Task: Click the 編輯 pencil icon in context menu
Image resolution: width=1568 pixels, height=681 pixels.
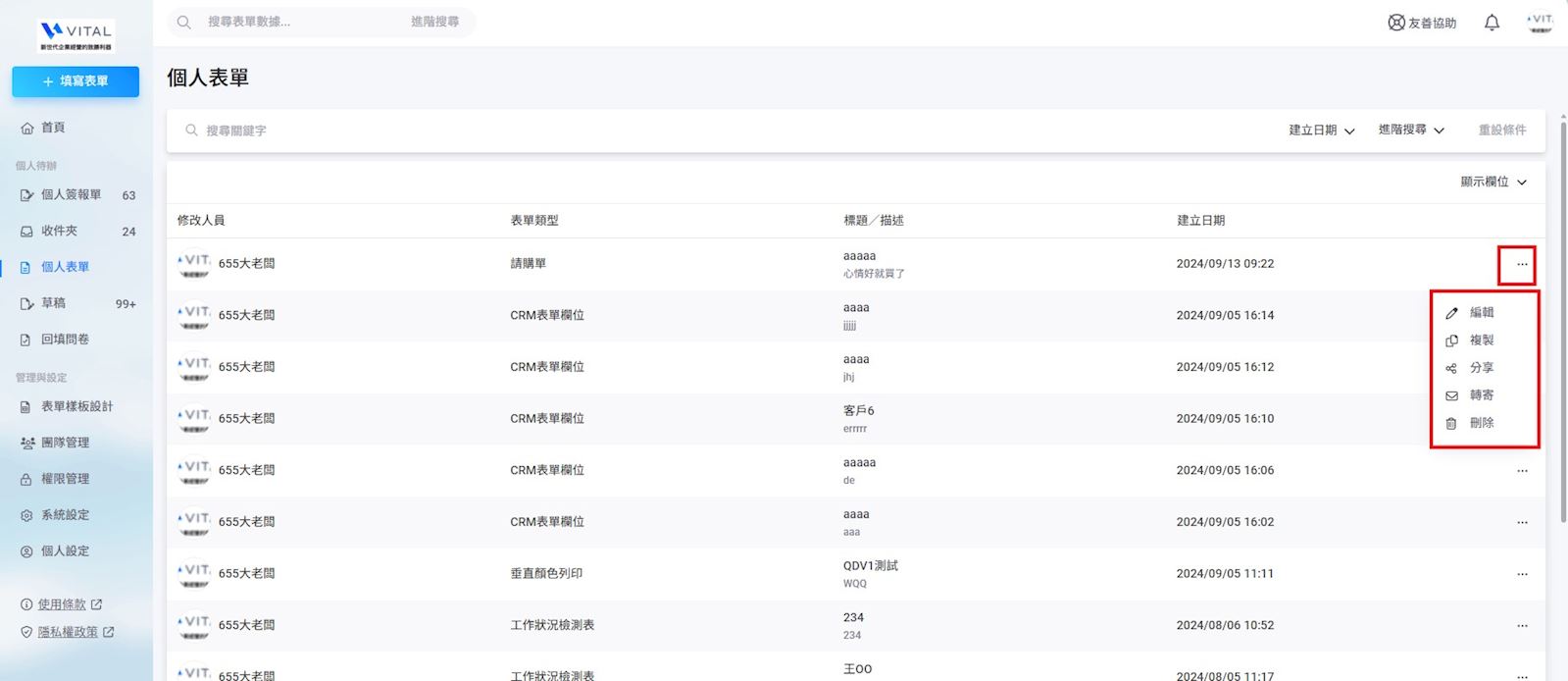Action: coord(1451,313)
